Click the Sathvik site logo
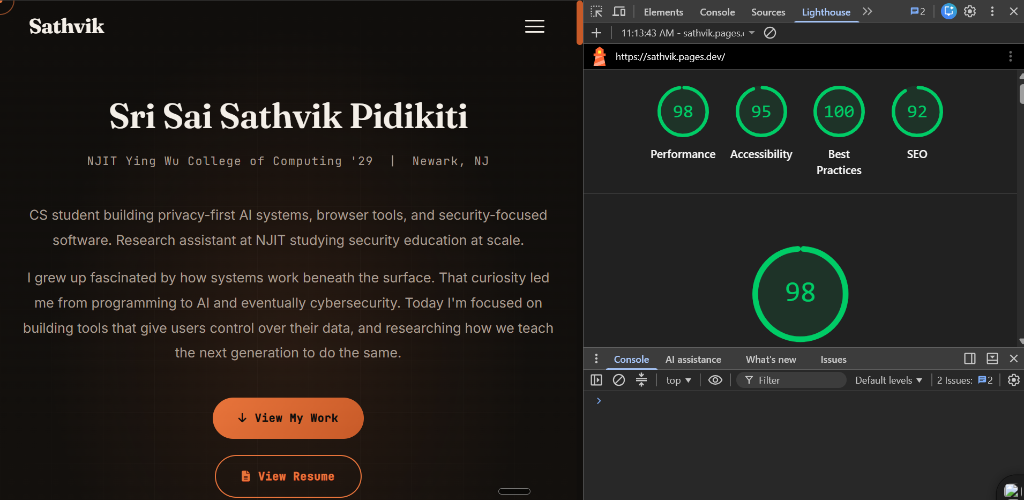 pos(67,26)
